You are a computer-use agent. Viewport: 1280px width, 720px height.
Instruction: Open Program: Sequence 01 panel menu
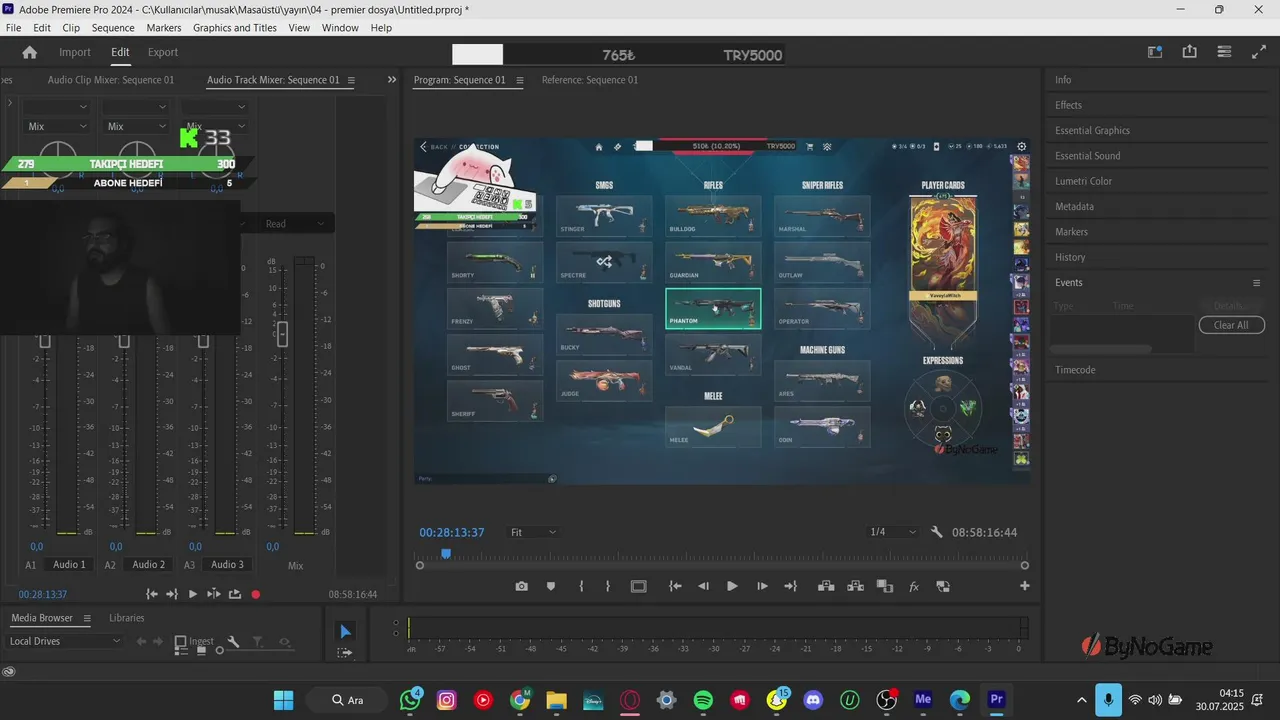(518, 80)
